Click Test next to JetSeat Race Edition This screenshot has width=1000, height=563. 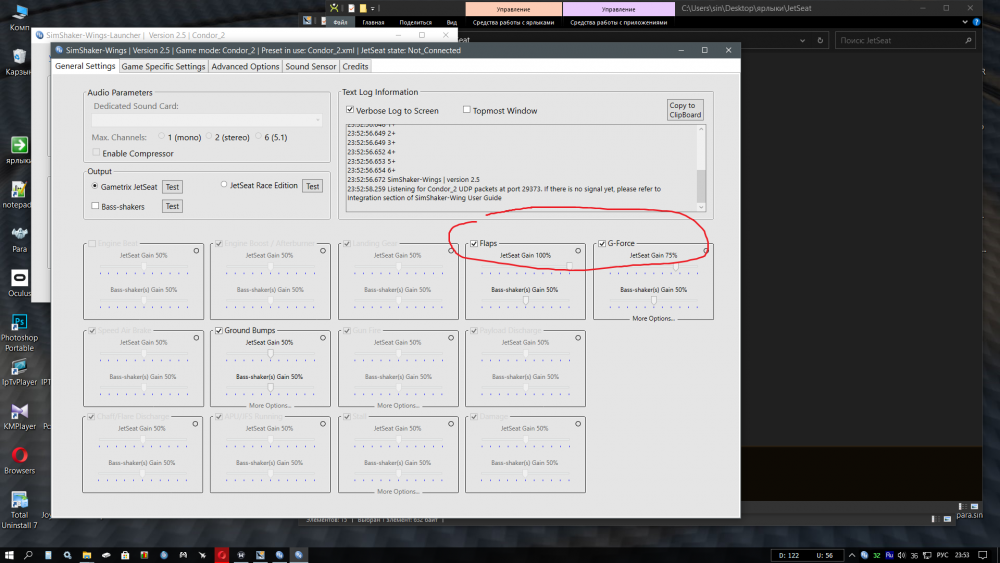(x=312, y=186)
